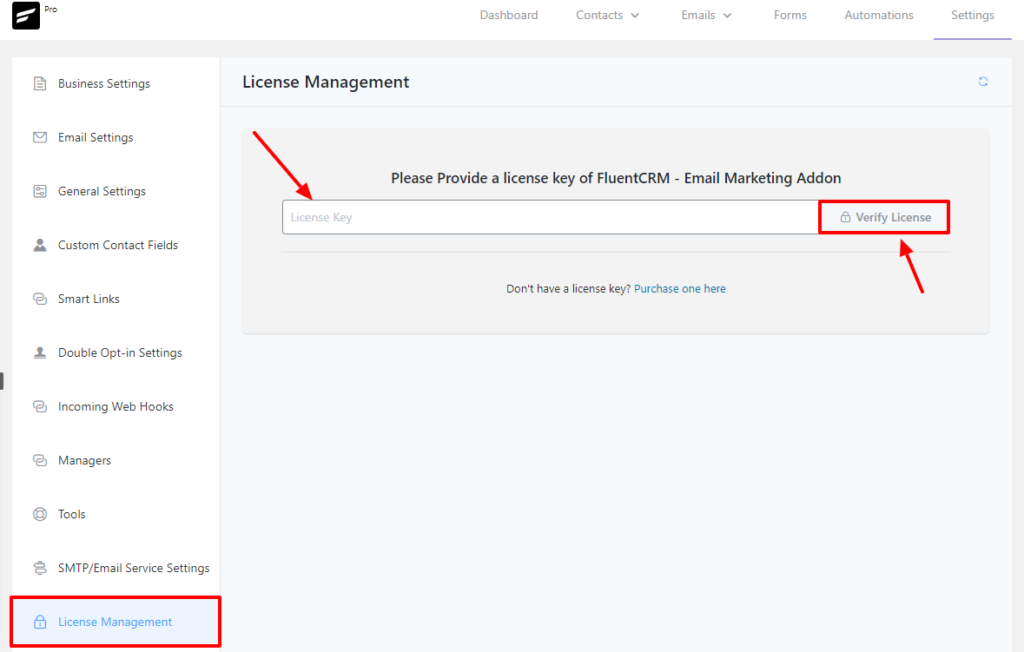This screenshot has height=652, width=1024.
Task: Expand the Contacts dropdown chevron
Action: (x=635, y=16)
